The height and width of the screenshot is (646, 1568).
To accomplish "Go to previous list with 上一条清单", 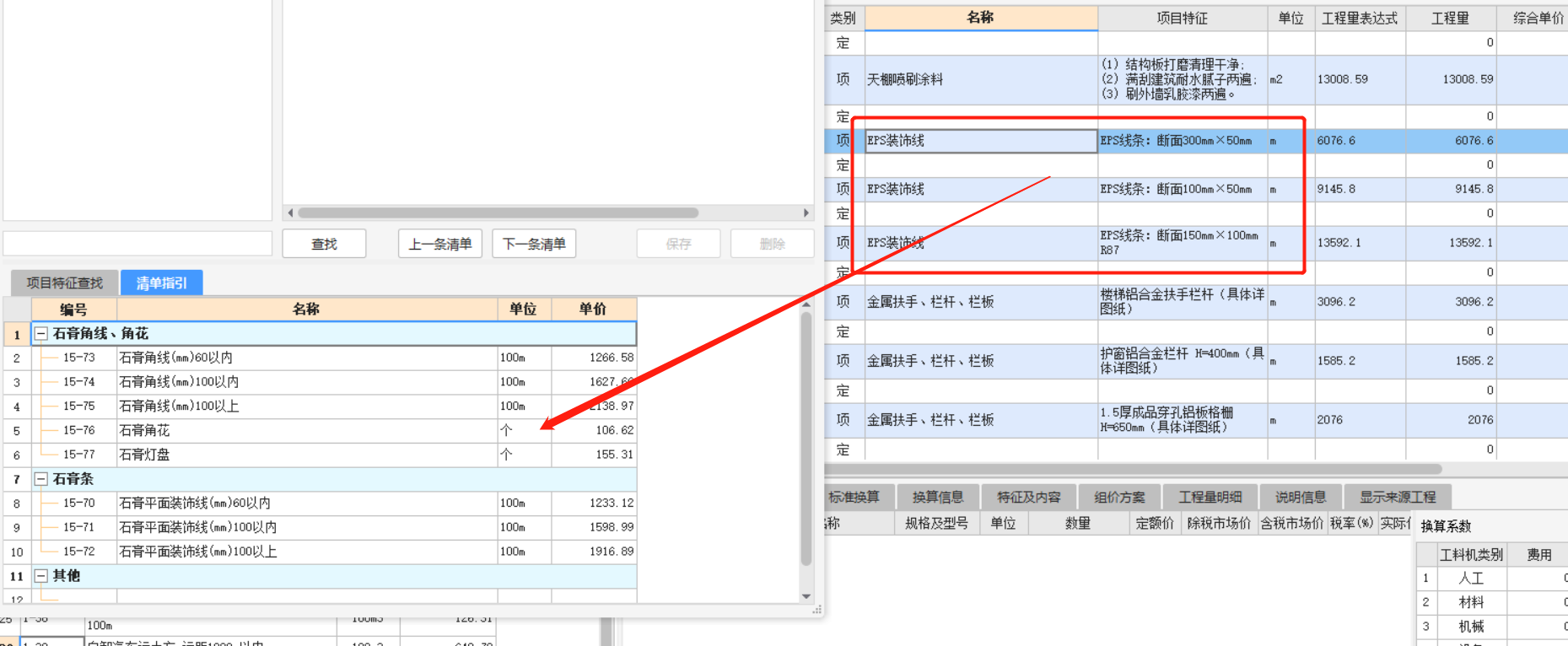I will click(440, 244).
